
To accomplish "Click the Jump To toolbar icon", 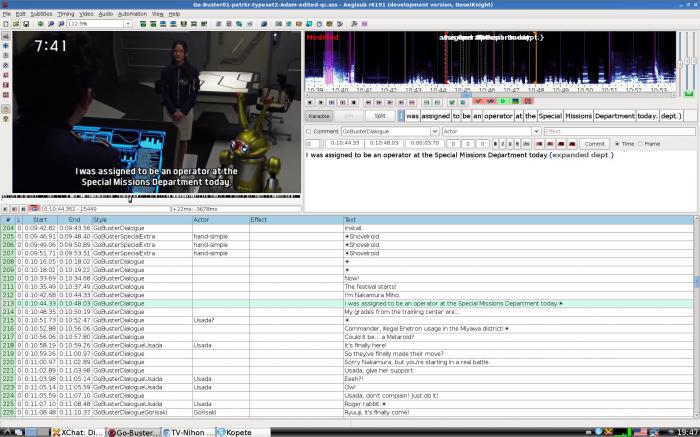I will pyautogui.click(x=41, y=24).
